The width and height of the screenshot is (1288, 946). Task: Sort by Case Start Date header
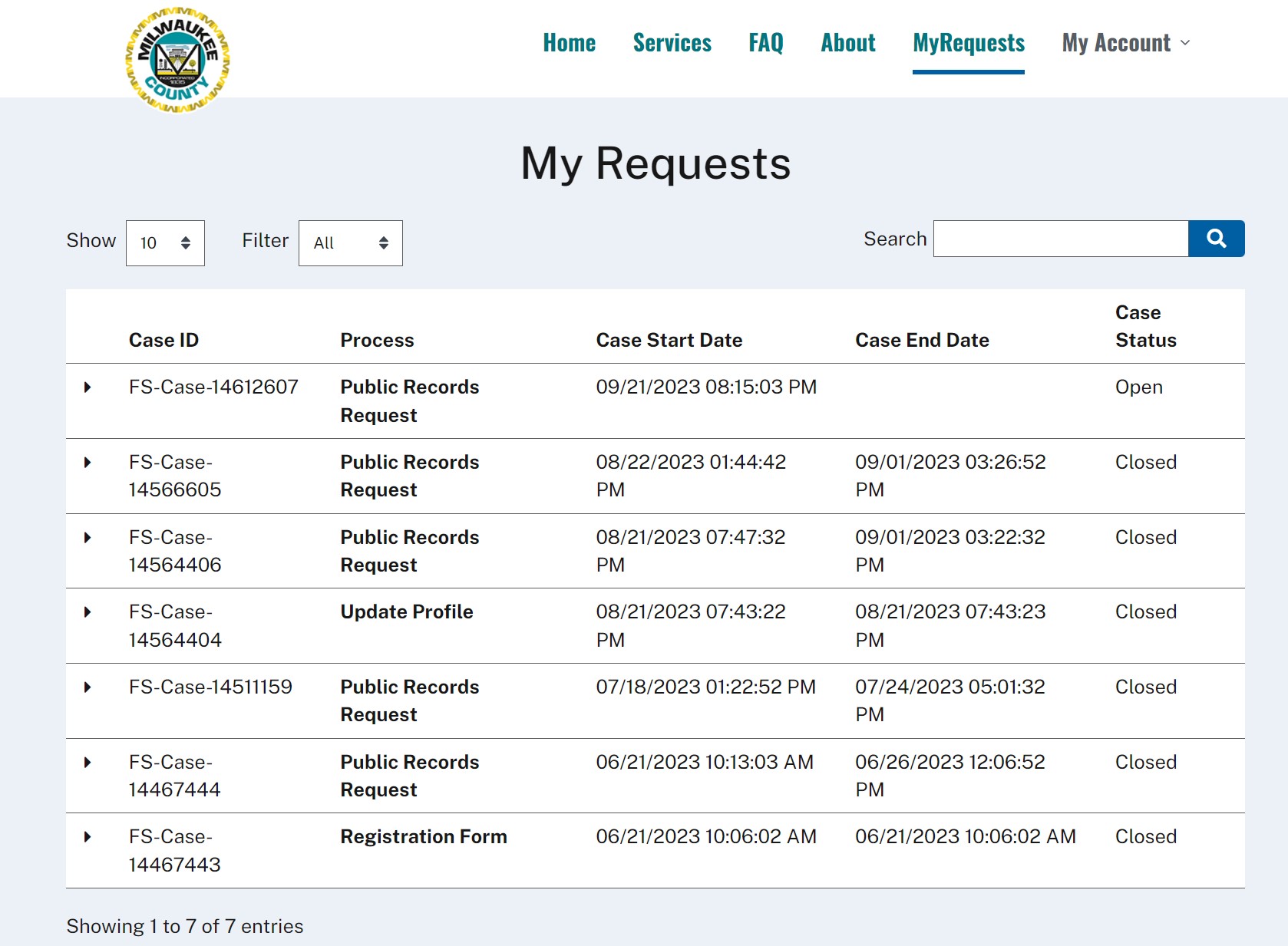(669, 340)
